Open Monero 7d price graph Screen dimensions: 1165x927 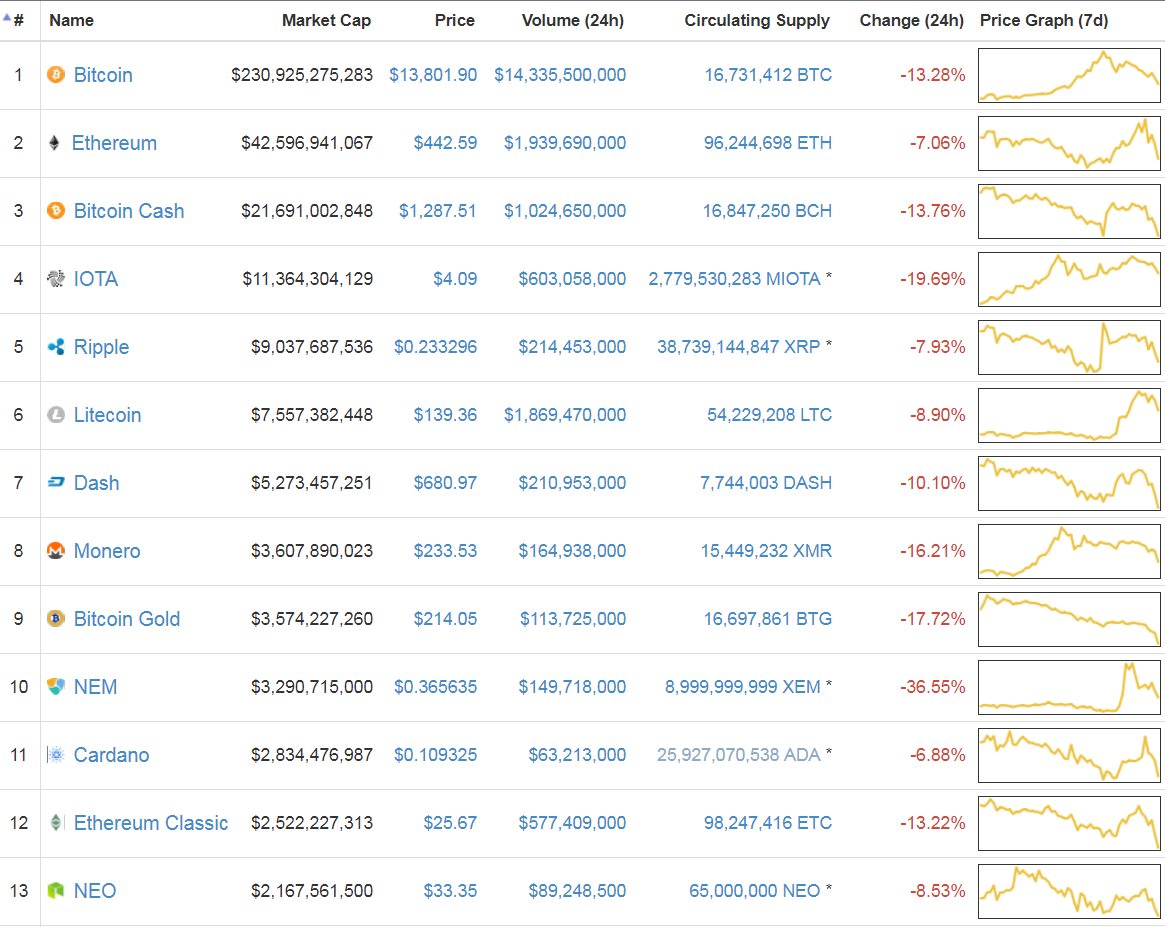[x=1069, y=551]
